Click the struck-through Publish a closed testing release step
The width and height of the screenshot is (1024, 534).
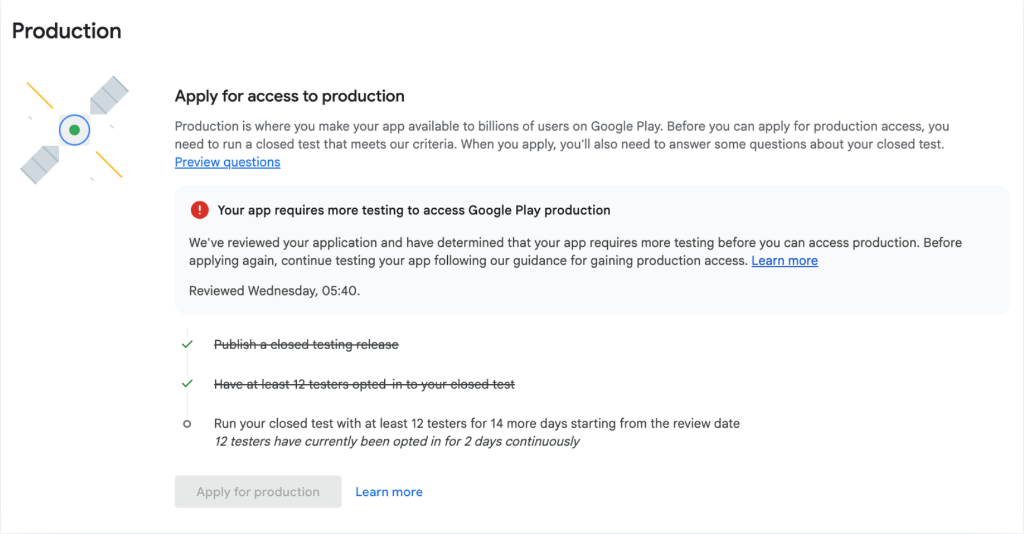pyautogui.click(x=306, y=344)
